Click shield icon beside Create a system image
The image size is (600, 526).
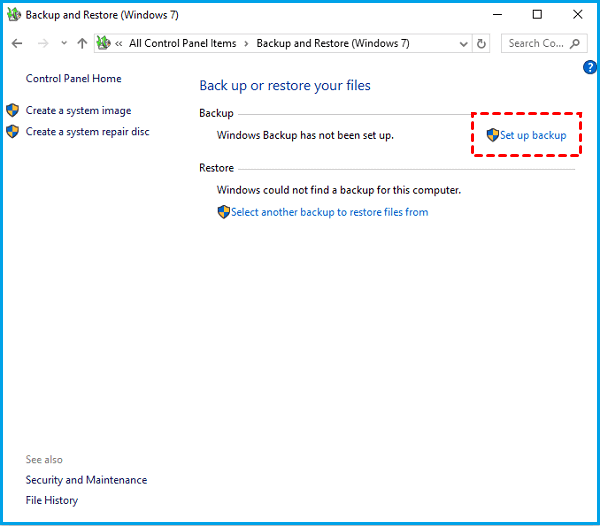(13, 110)
